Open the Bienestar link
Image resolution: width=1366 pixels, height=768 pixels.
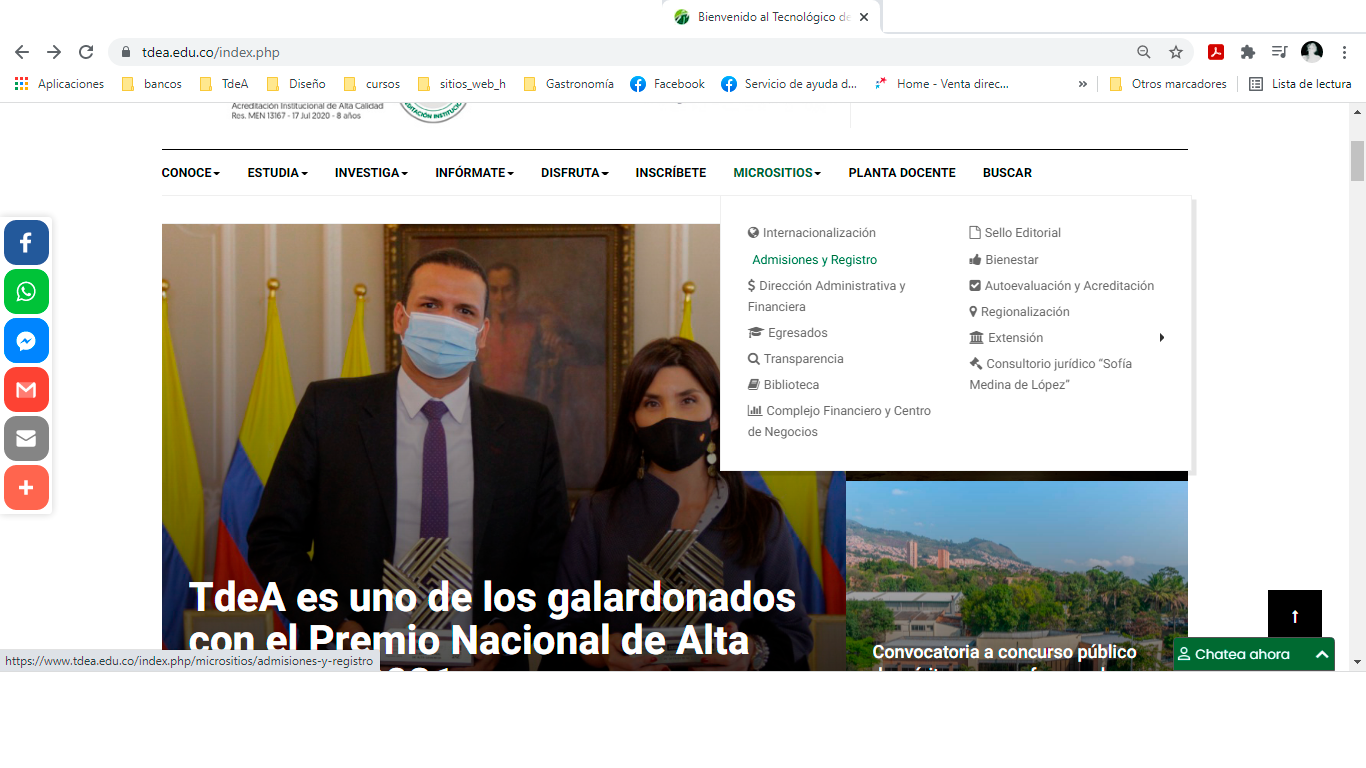1004,260
